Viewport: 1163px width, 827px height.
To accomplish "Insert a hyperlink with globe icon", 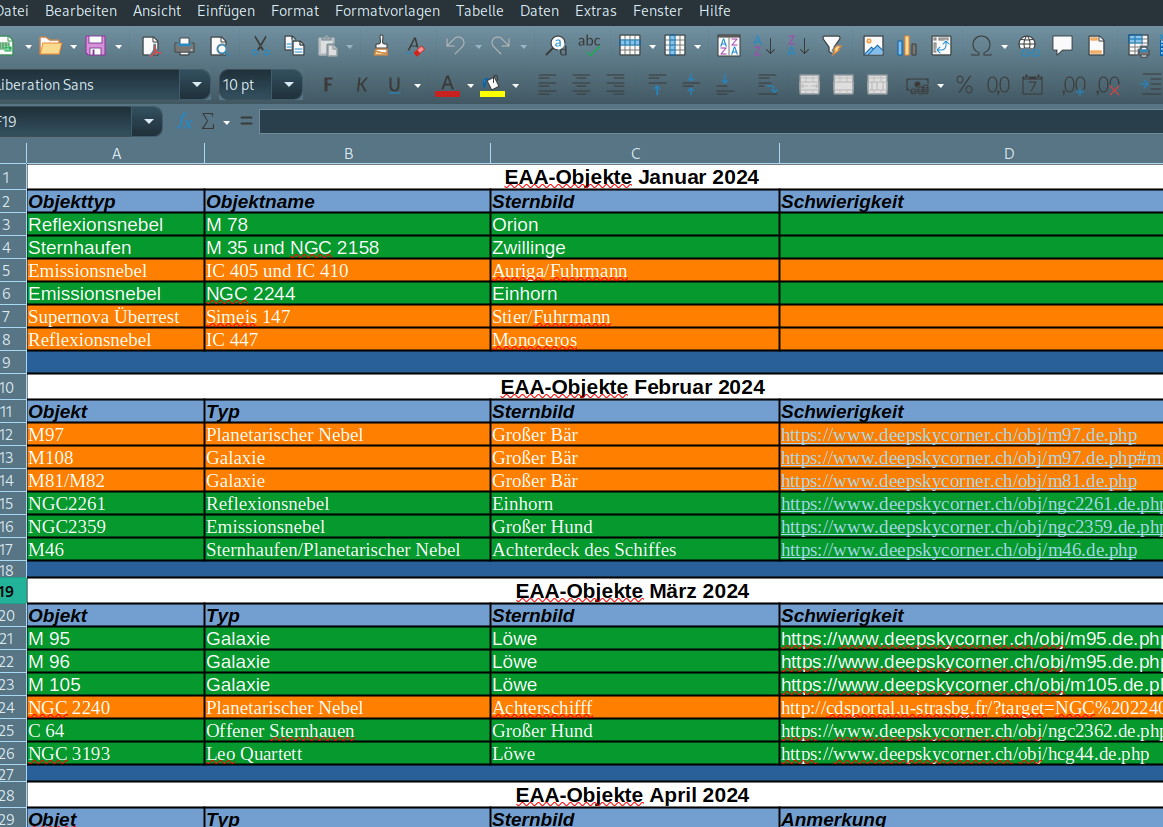I will coord(1028,47).
